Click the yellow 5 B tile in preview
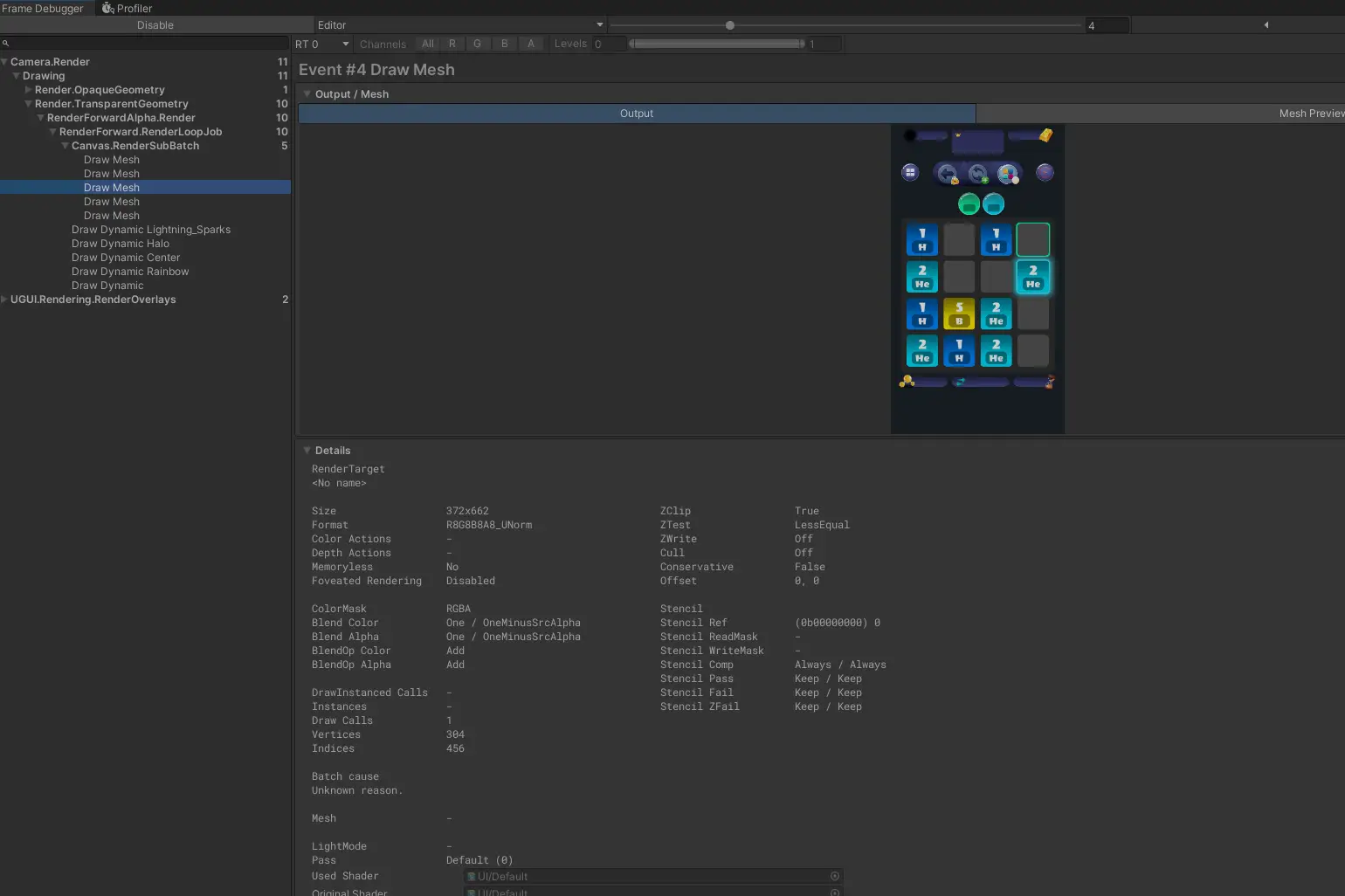 tap(959, 314)
